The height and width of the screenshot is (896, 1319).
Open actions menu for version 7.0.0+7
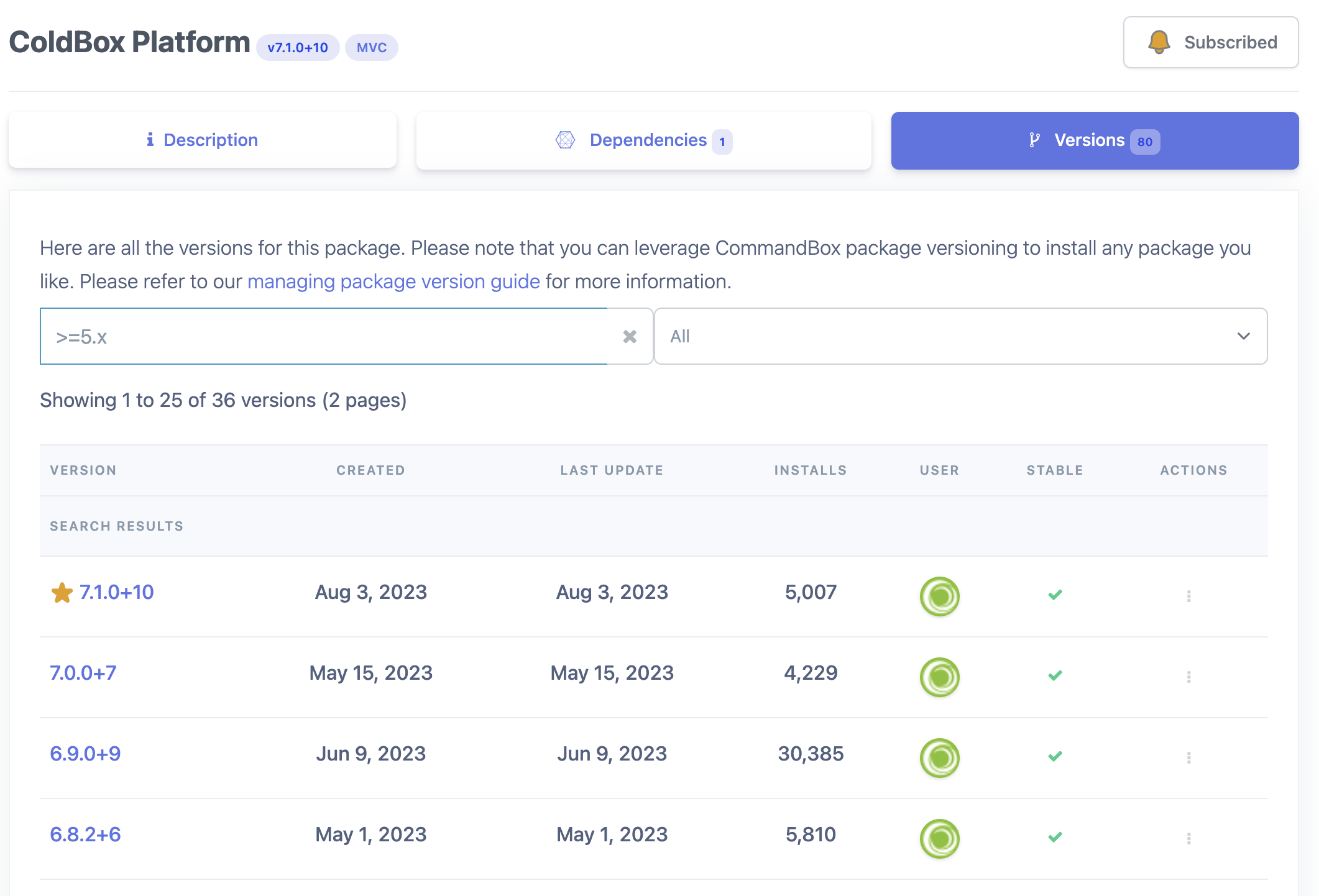coord(1188,677)
